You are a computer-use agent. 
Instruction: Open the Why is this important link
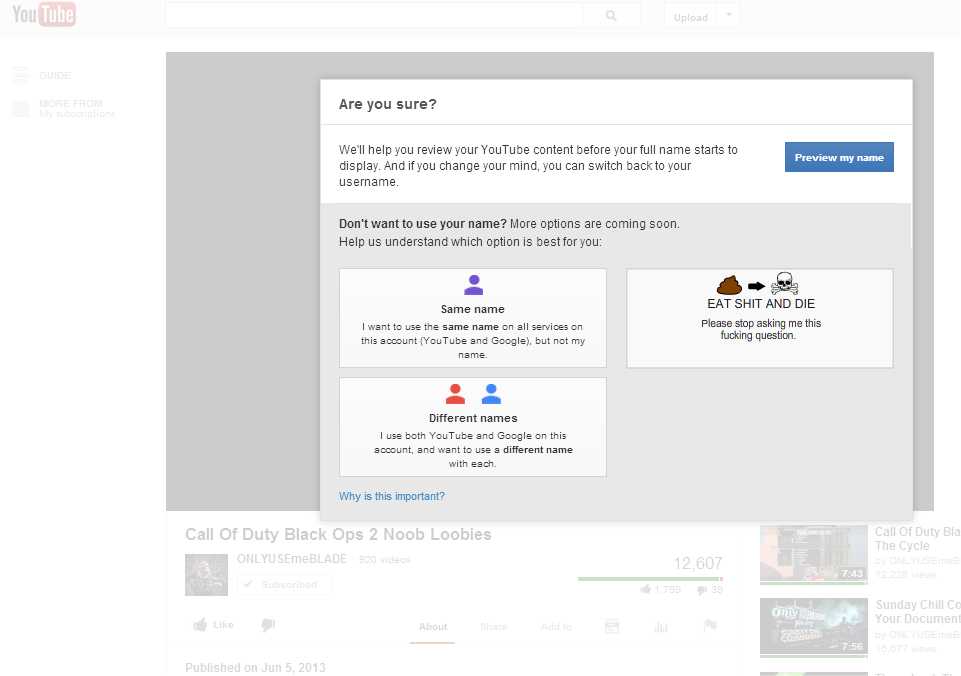click(x=392, y=496)
